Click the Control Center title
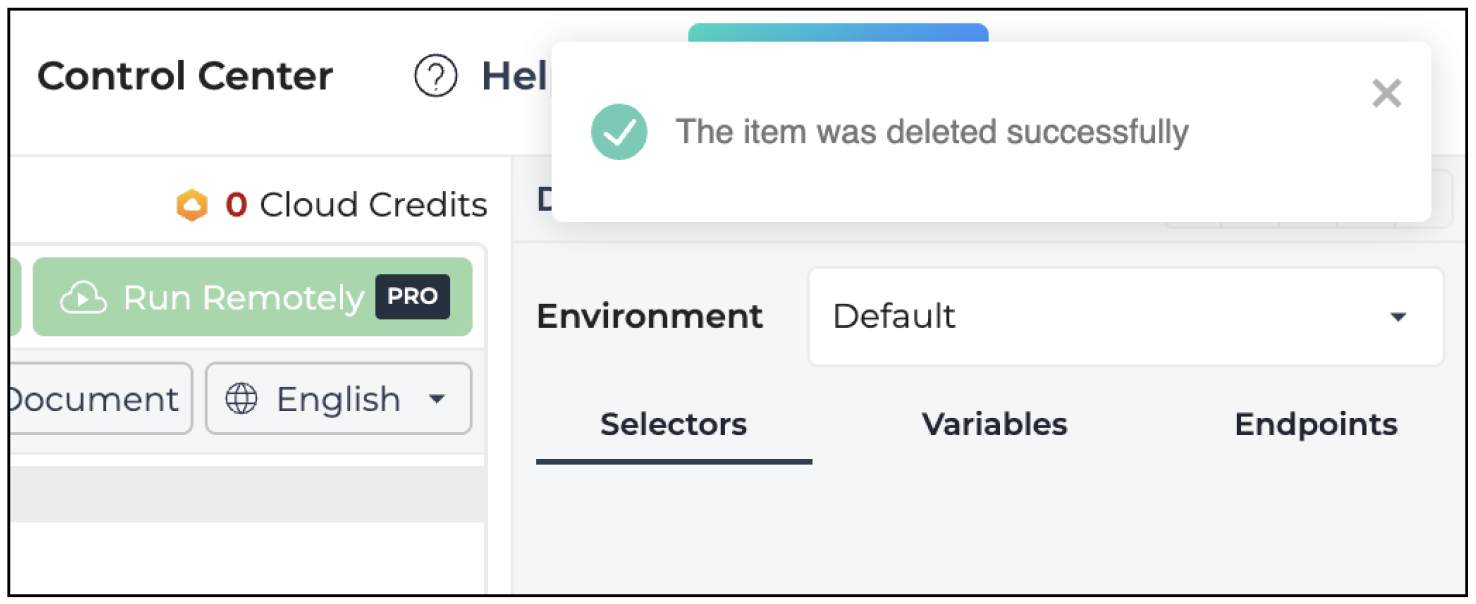Viewport: 1476px width, 604px height. [x=185, y=76]
